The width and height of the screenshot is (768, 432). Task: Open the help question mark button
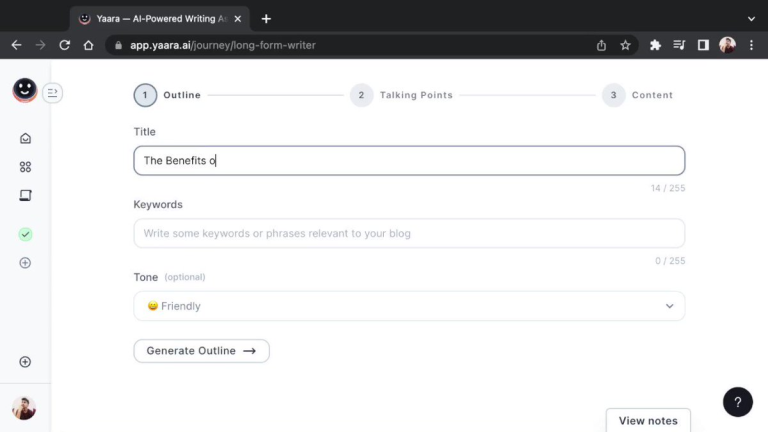click(737, 402)
